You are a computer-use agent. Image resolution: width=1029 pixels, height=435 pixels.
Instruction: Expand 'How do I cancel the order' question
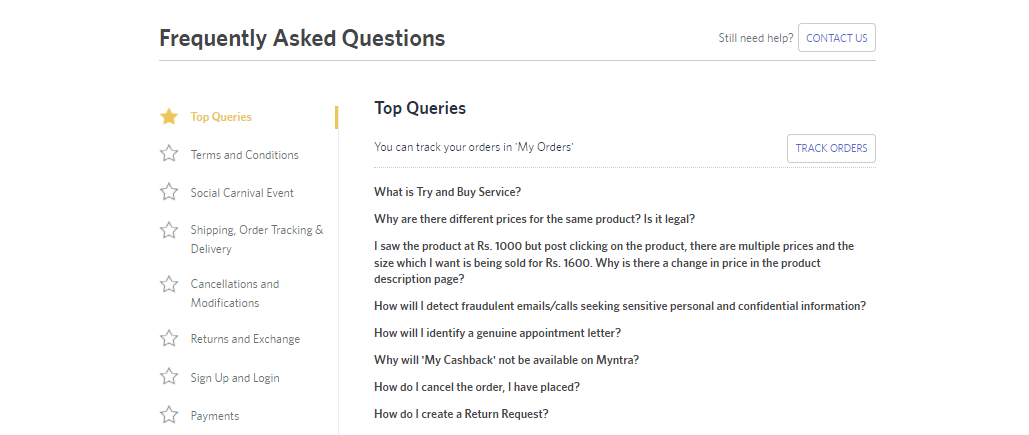click(476, 387)
